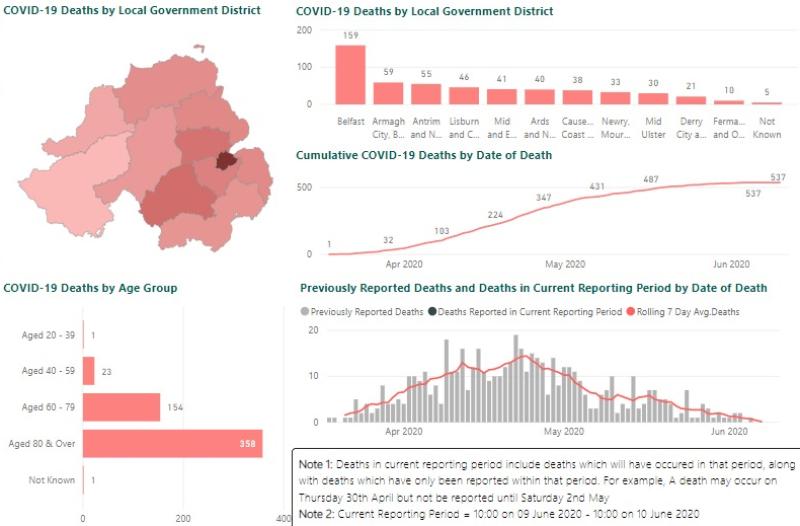
Task: Select the Ards and N... bar with 40
Action: [x=539, y=97]
